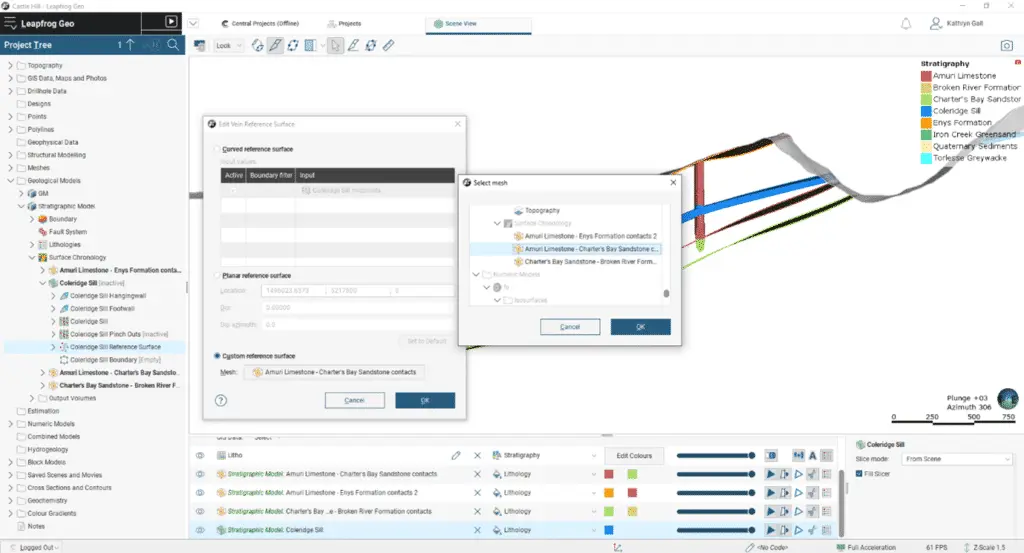
Task: Click the globe view orientation icon
Action: click(x=1007, y=398)
